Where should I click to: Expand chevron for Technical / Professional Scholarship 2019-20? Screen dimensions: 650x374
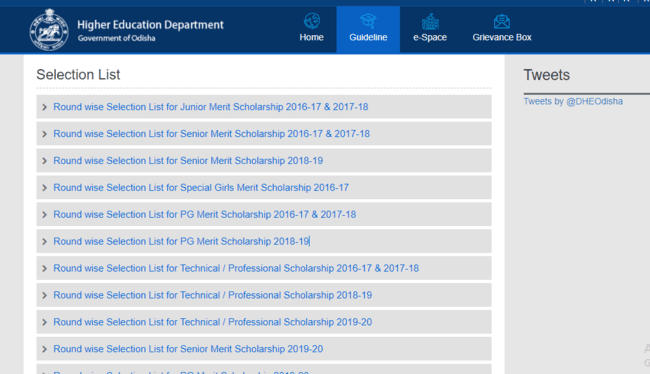[44, 323]
